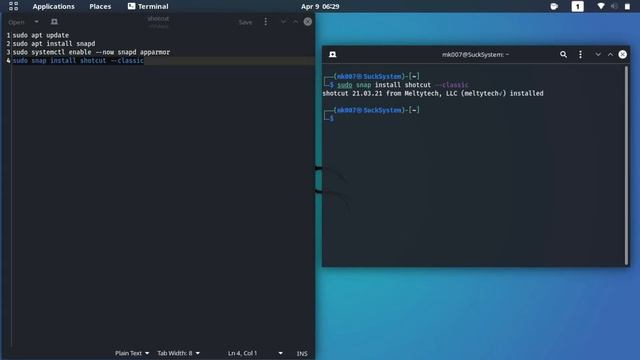Open the Places menu

tap(100, 7)
